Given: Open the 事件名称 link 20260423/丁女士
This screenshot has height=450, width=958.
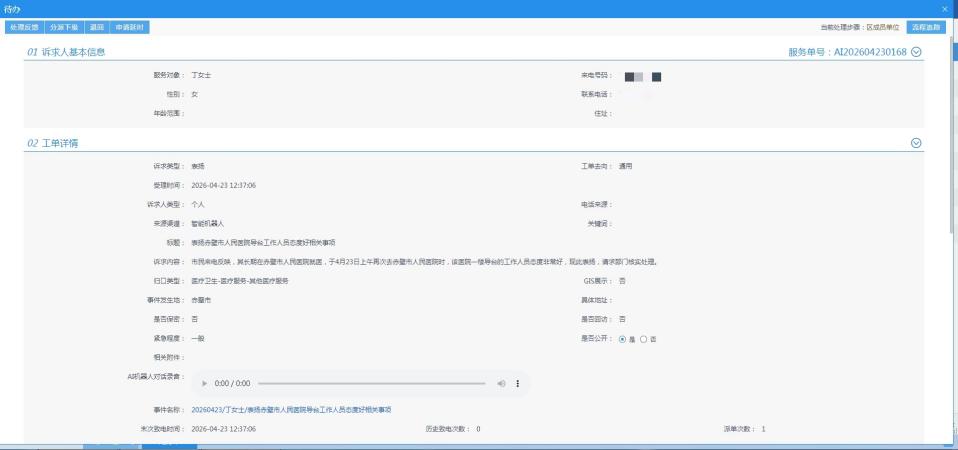Looking at the screenshot, I should 291,410.
